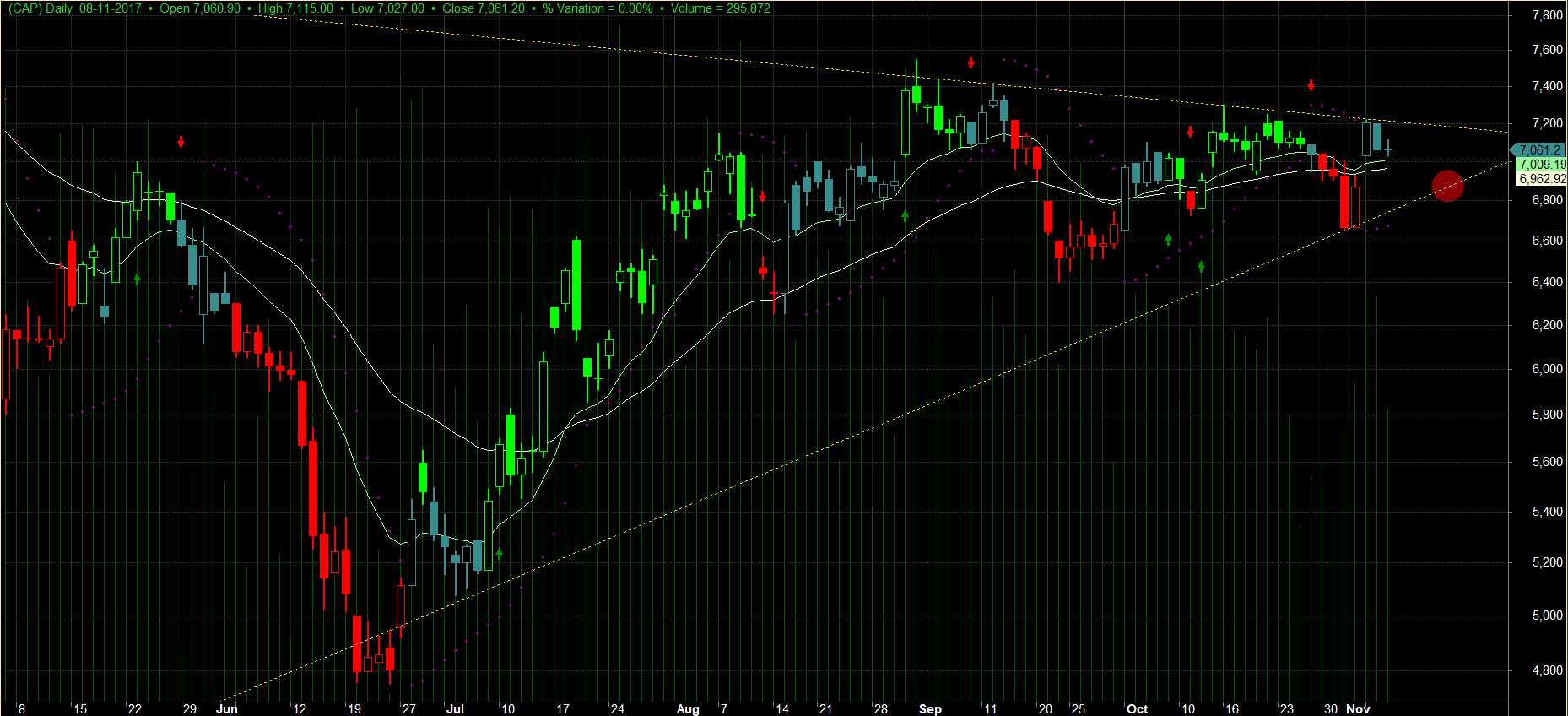Click the Aug month label on date axis
This screenshot has height=716, width=1568.
pos(688,709)
